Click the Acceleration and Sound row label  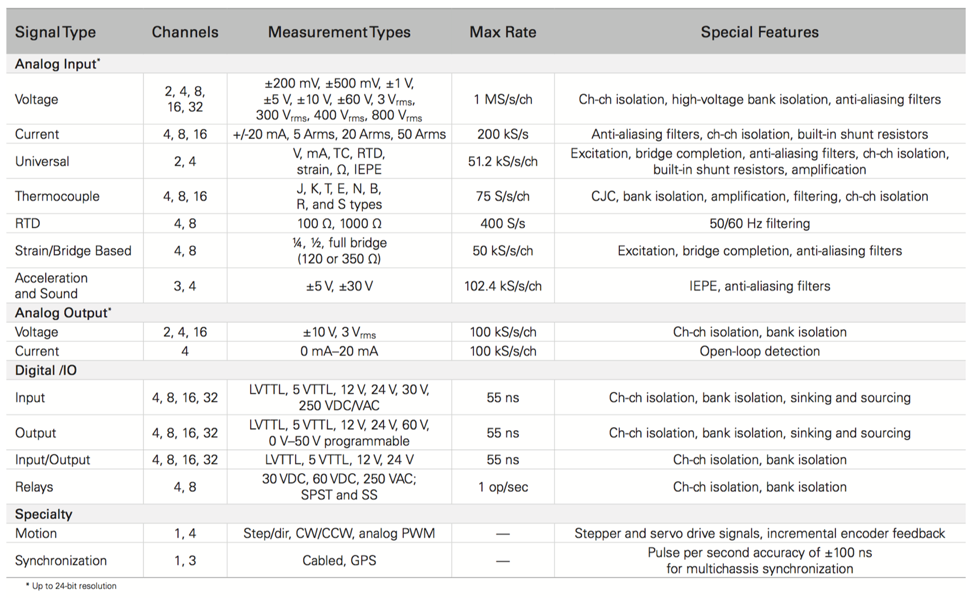click(52, 286)
